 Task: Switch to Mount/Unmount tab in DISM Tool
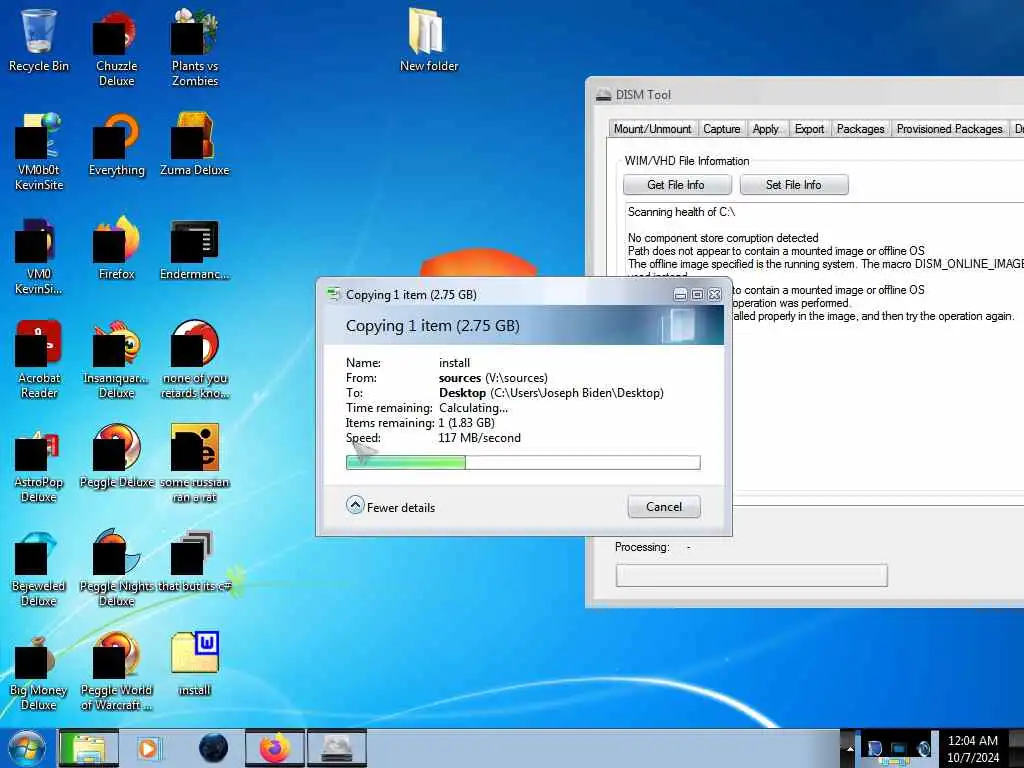pos(652,129)
